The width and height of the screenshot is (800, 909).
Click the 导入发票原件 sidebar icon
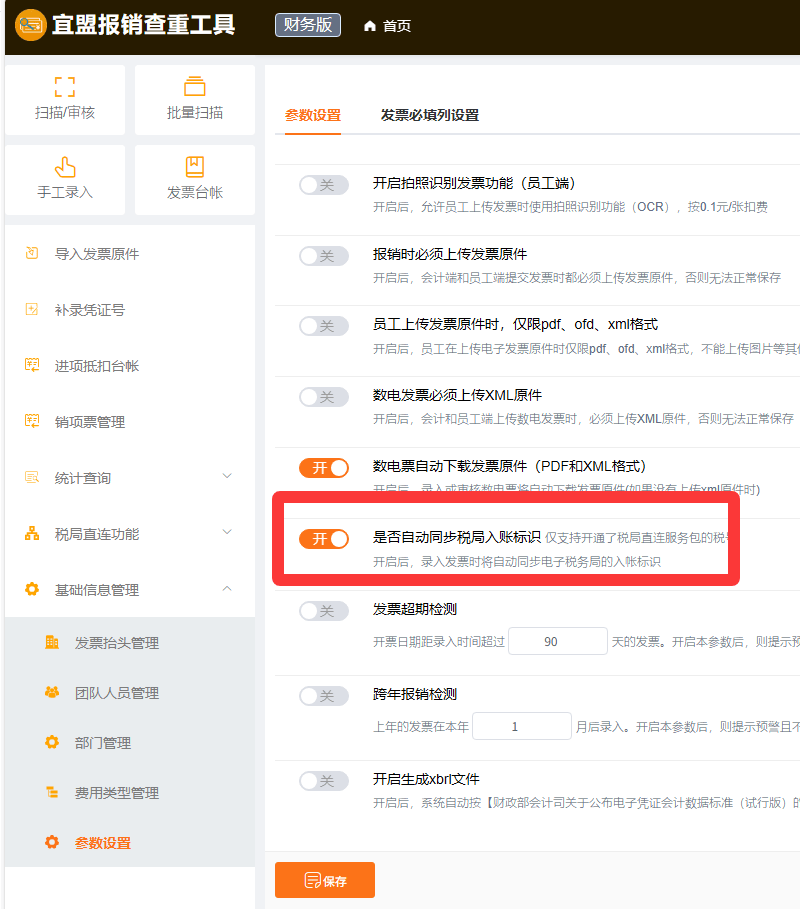pyautogui.click(x=32, y=254)
